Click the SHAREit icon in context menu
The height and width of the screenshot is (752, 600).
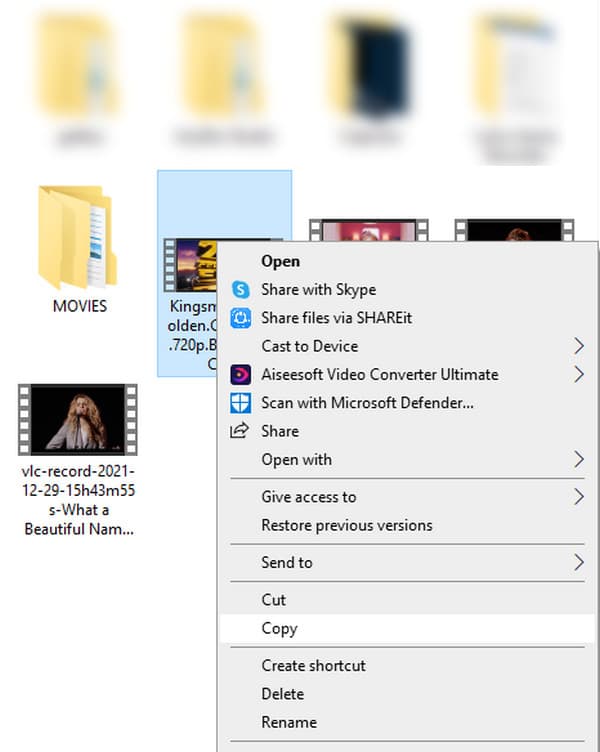[x=240, y=318]
